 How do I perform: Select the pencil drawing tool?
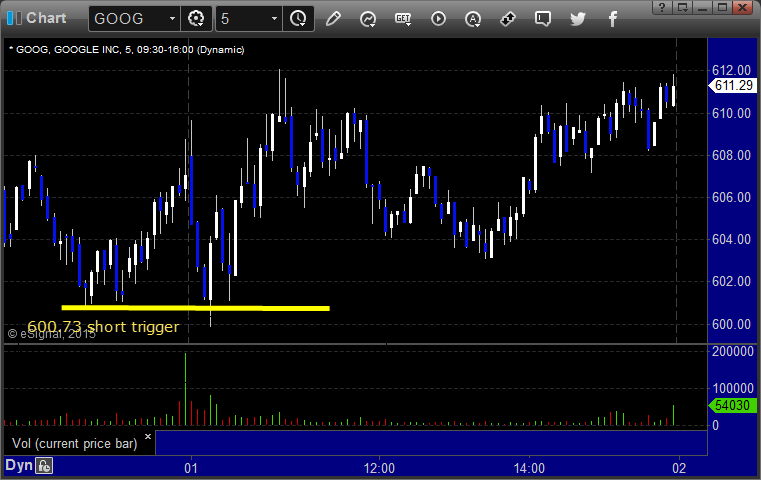333,19
